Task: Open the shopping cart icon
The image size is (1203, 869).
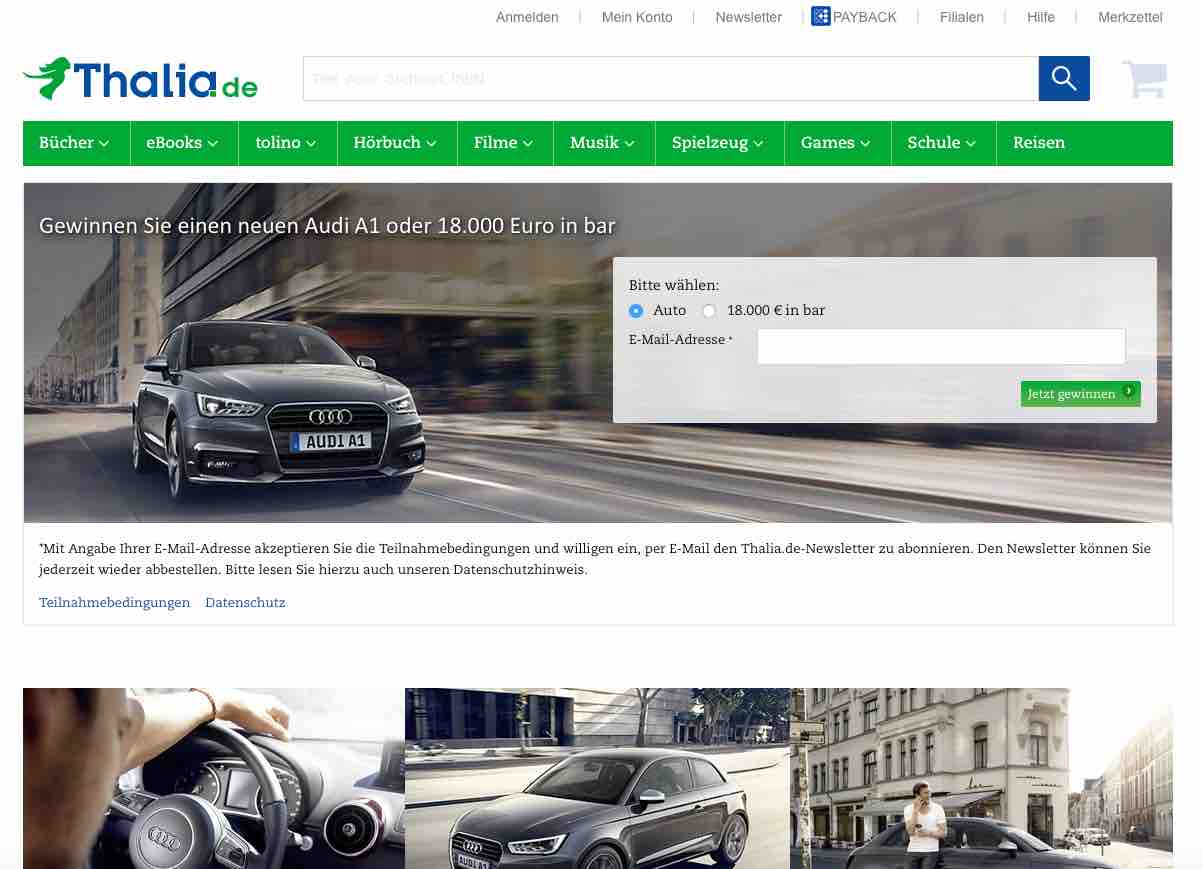Action: (x=1144, y=79)
